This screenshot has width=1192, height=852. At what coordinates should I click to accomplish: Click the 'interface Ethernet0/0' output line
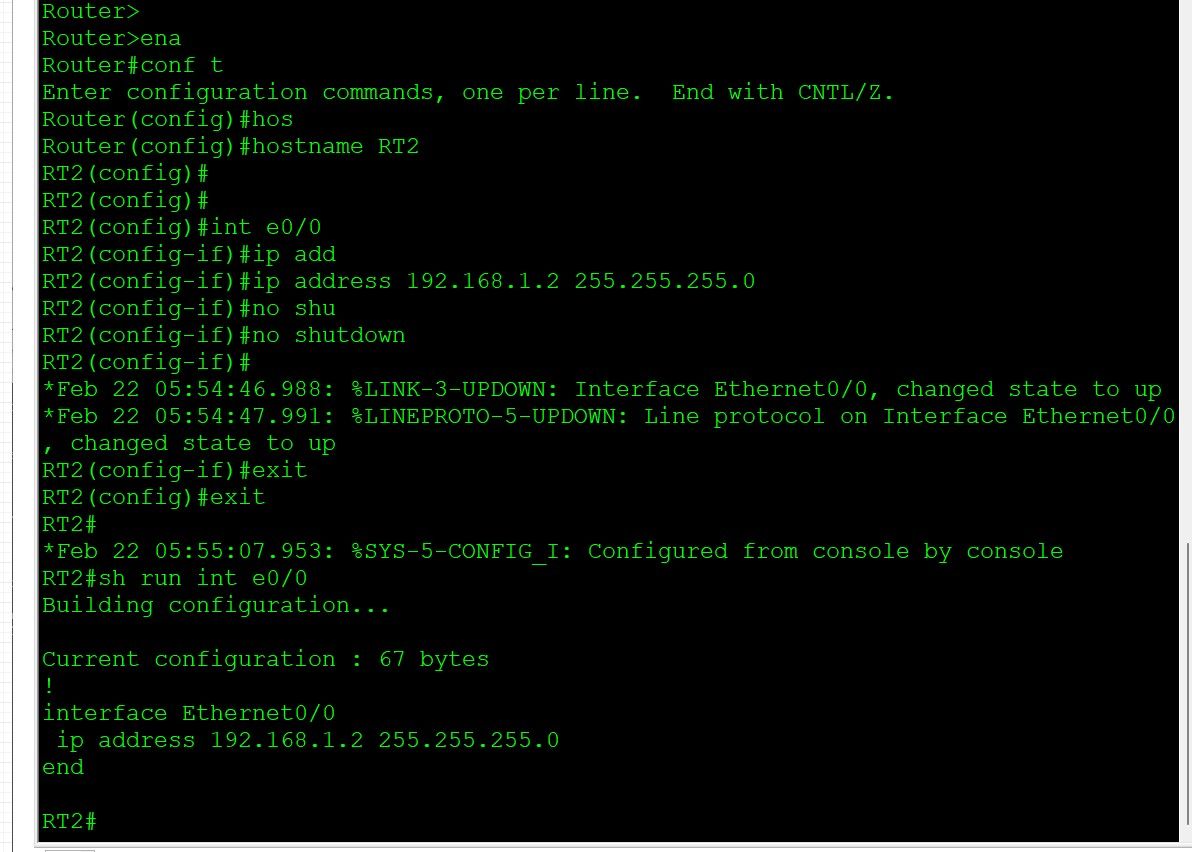(x=189, y=713)
